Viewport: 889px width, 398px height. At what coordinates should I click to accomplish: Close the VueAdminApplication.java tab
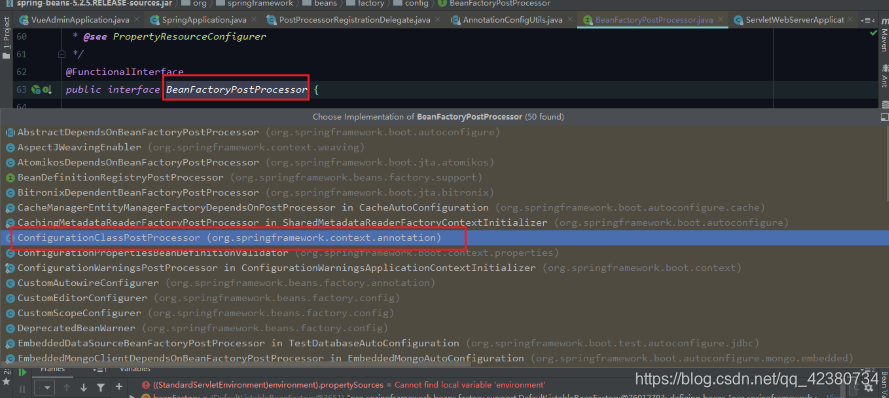[136, 20]
